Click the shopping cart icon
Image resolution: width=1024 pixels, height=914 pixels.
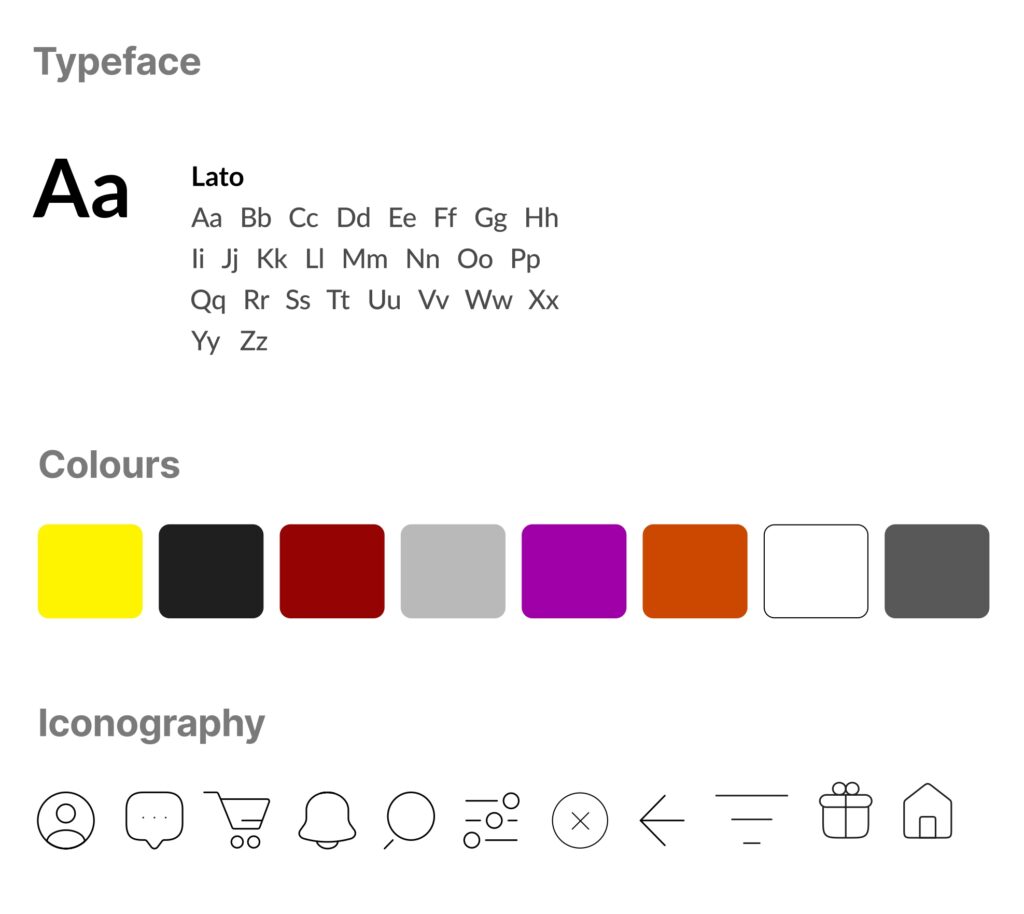(x=239, y=819)
